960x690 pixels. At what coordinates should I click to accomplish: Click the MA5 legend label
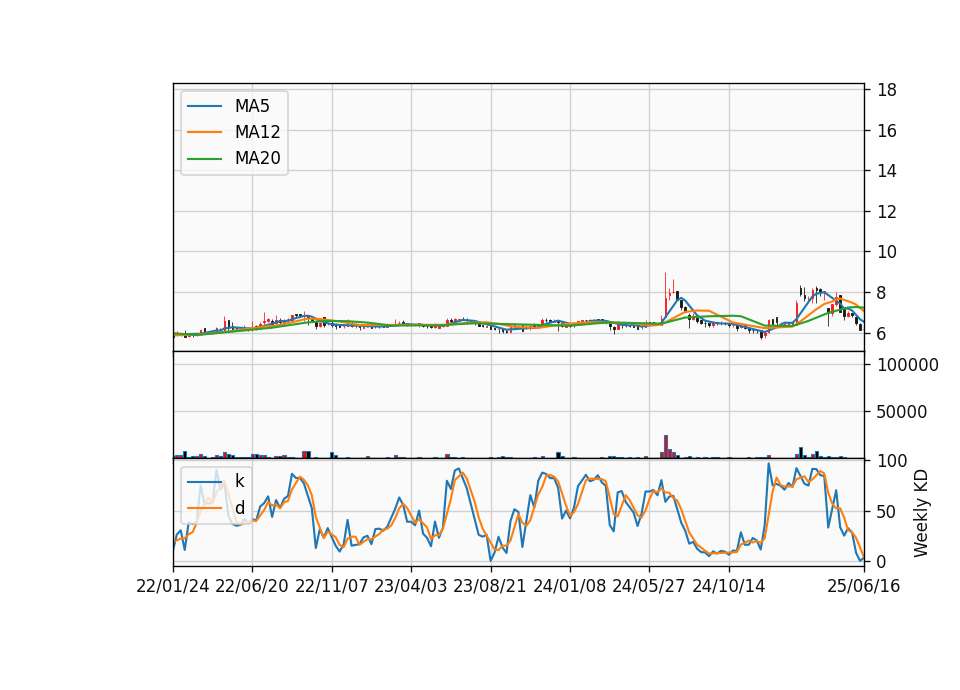252,106
